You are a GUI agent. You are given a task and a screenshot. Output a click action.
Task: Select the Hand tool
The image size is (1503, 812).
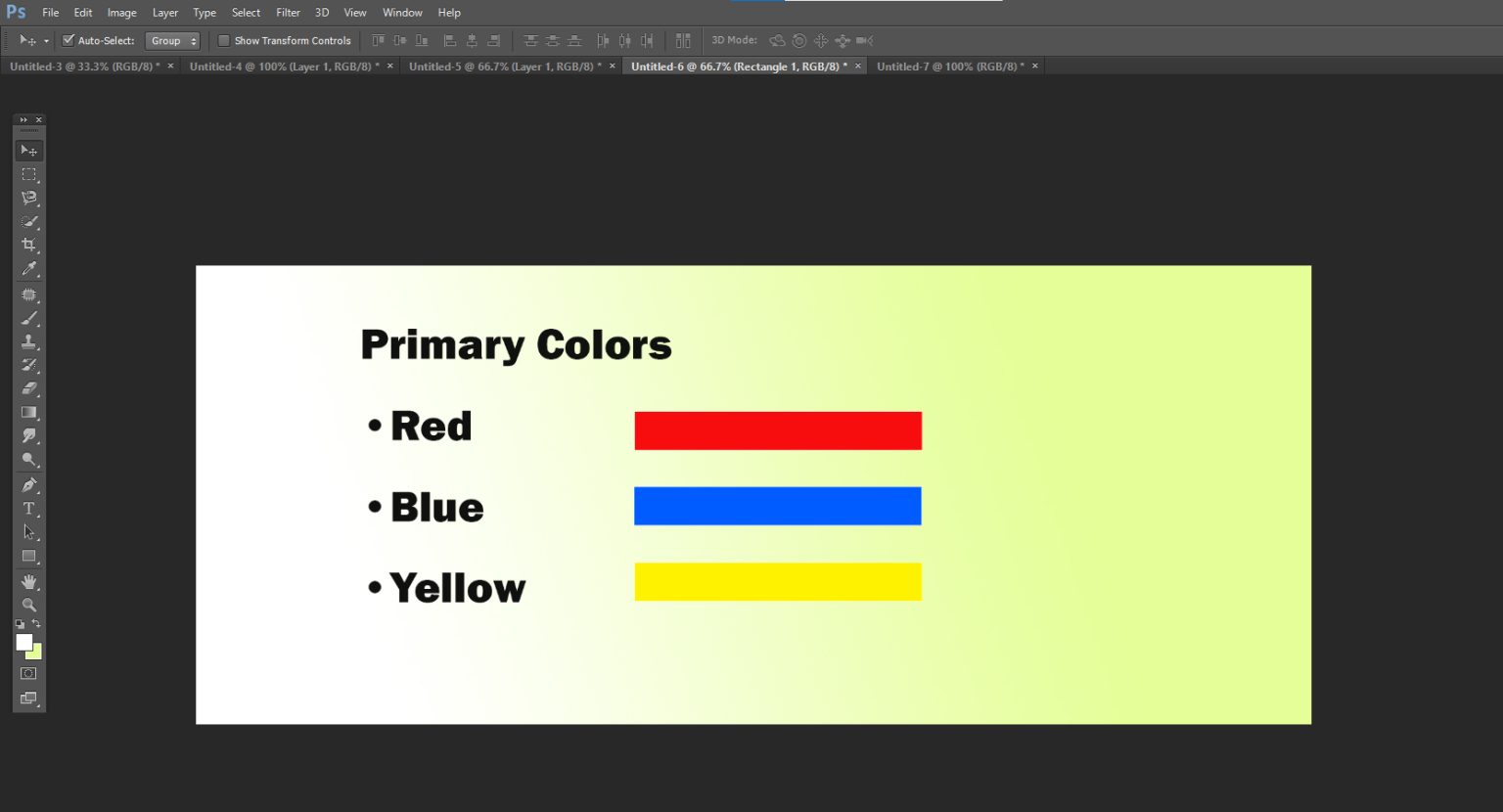pos(29,582)
